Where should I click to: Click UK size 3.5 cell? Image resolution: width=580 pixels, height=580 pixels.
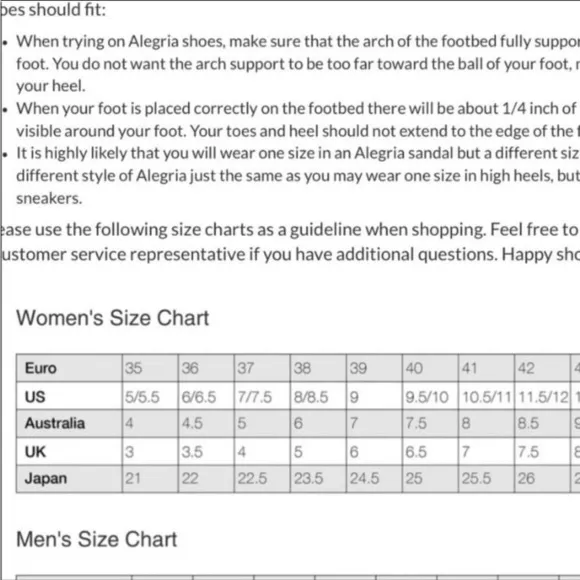pos(206,452)
